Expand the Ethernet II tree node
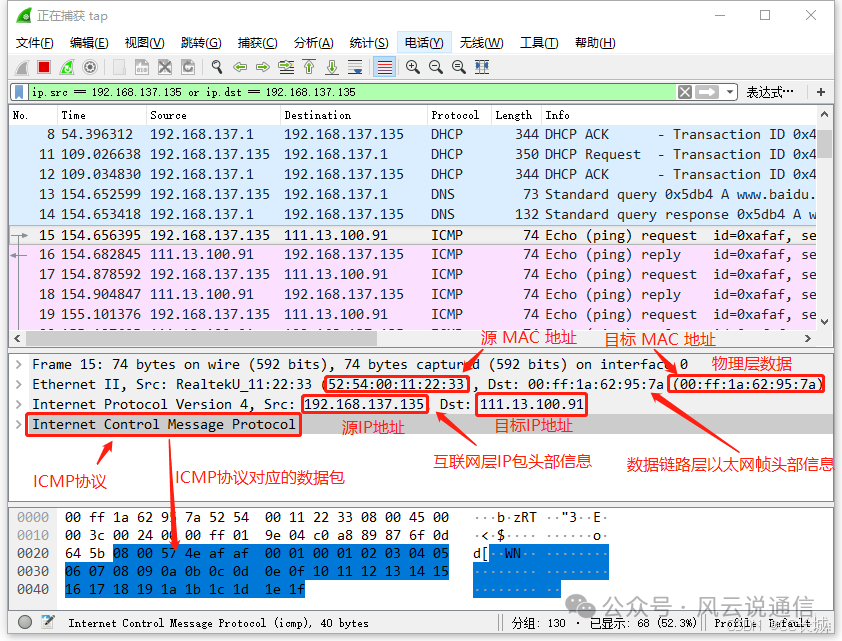Screen dimensions: 842x641 [x=19, y=384]
